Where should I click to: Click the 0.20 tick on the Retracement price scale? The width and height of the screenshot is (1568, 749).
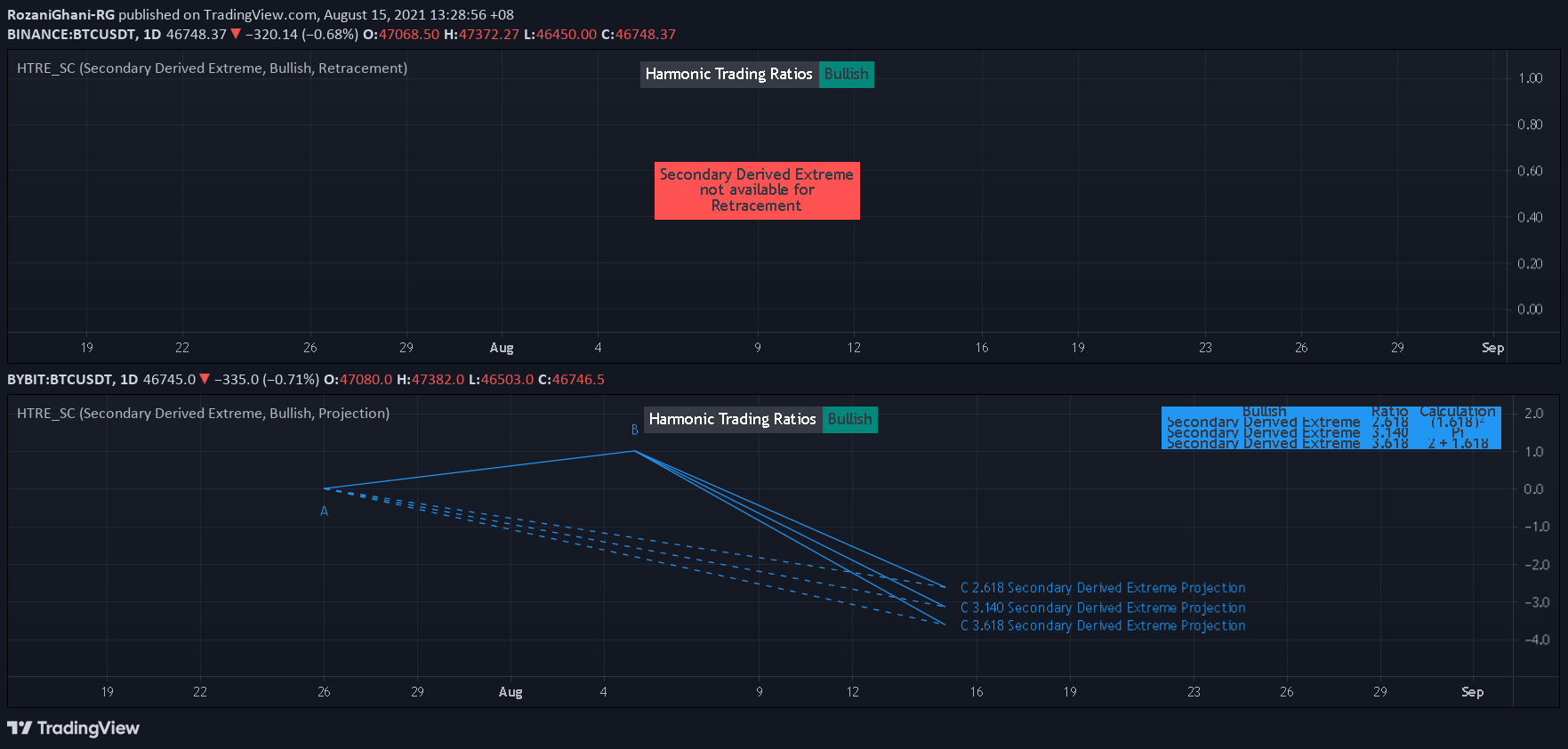point(1531,263)
